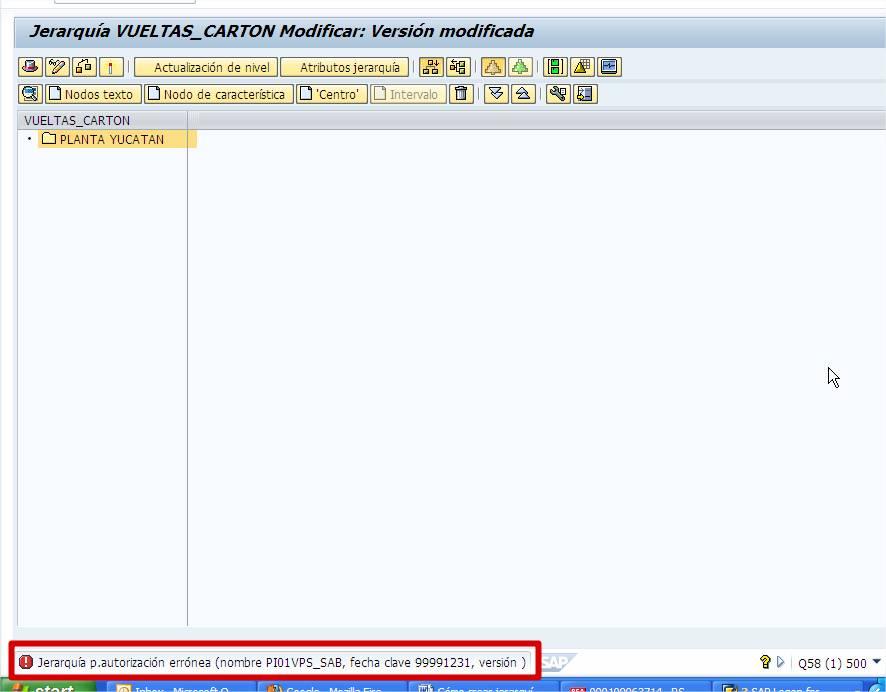Viewport: 886px width, 692px height.
Task: Open the system status dropdown arrow near Q58
Action: pyautogui.click(x=877, y=661)
